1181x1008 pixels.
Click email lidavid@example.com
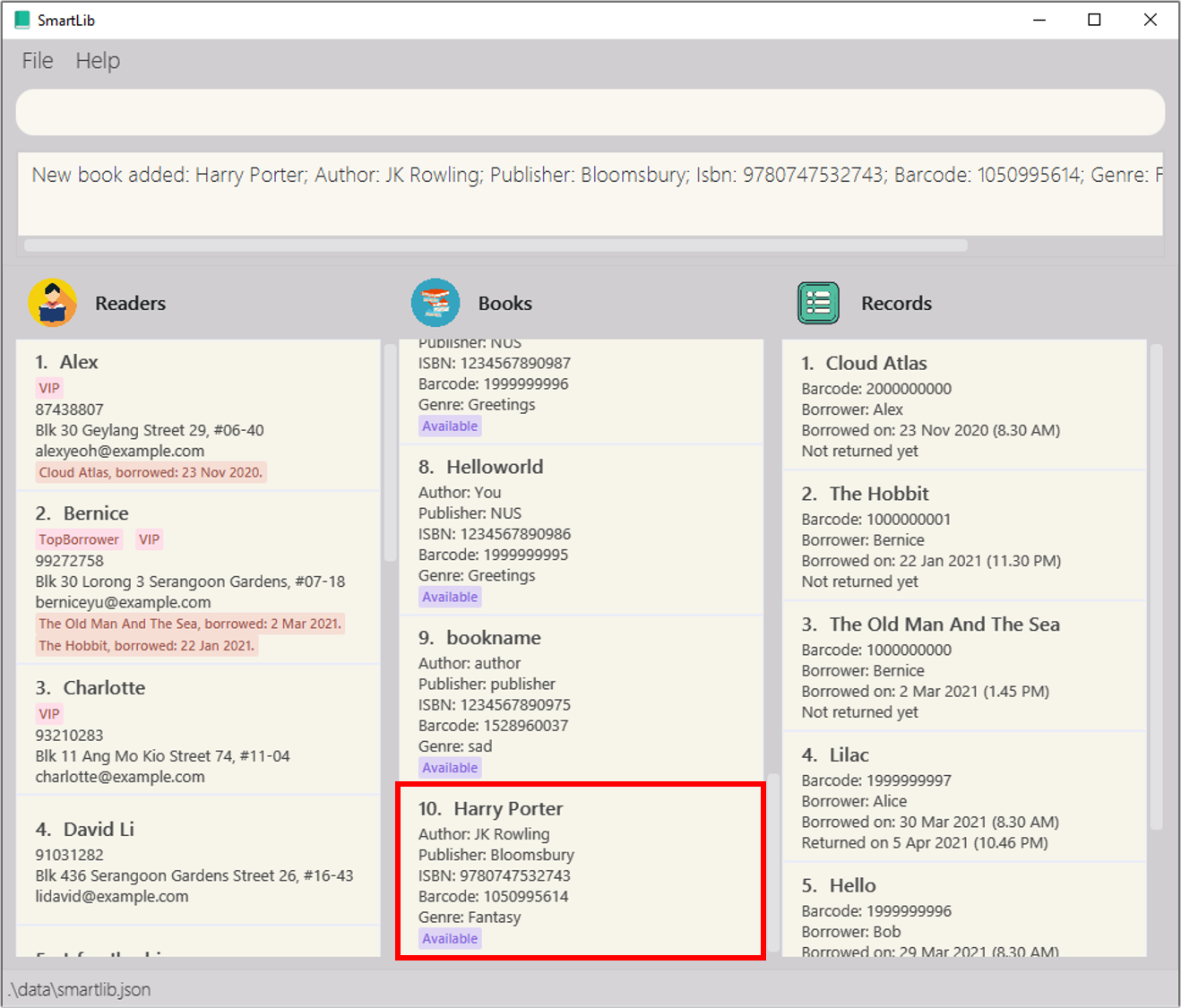point(112,896)
